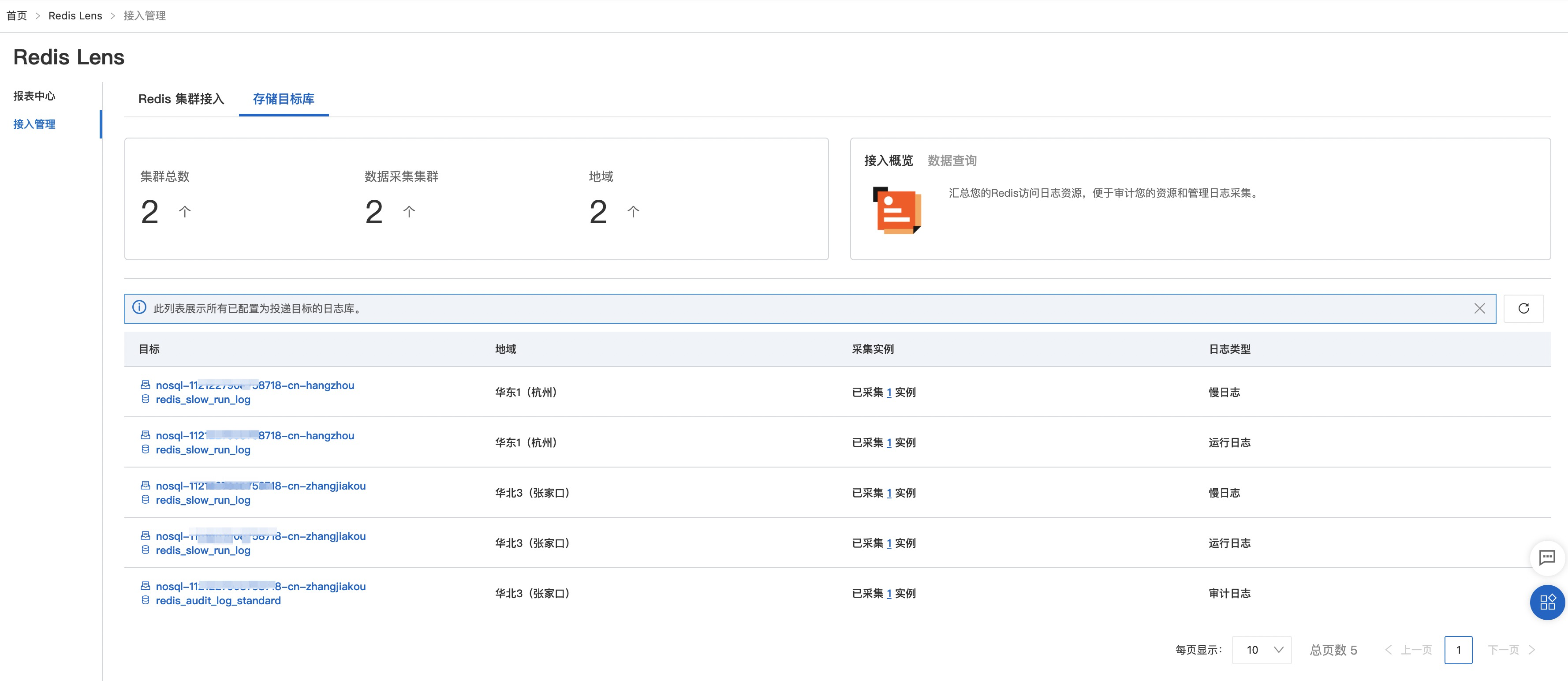The height and width of the screenshot is (681, 1568).
Task: Select the 存储目标库 tab
Action: pyautogui.click(x=284, y=99)
